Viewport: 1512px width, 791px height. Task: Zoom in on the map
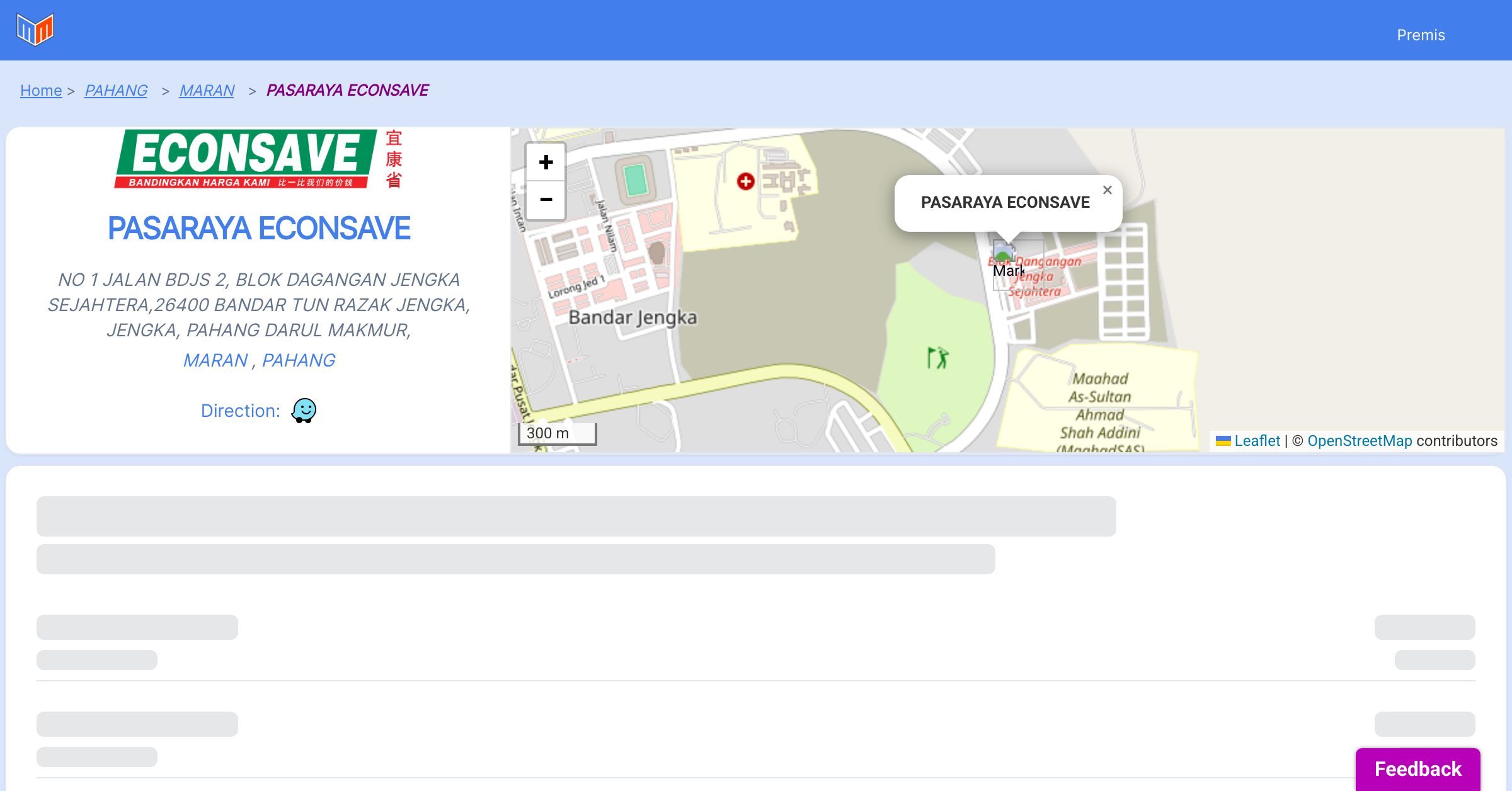point(546,162)
